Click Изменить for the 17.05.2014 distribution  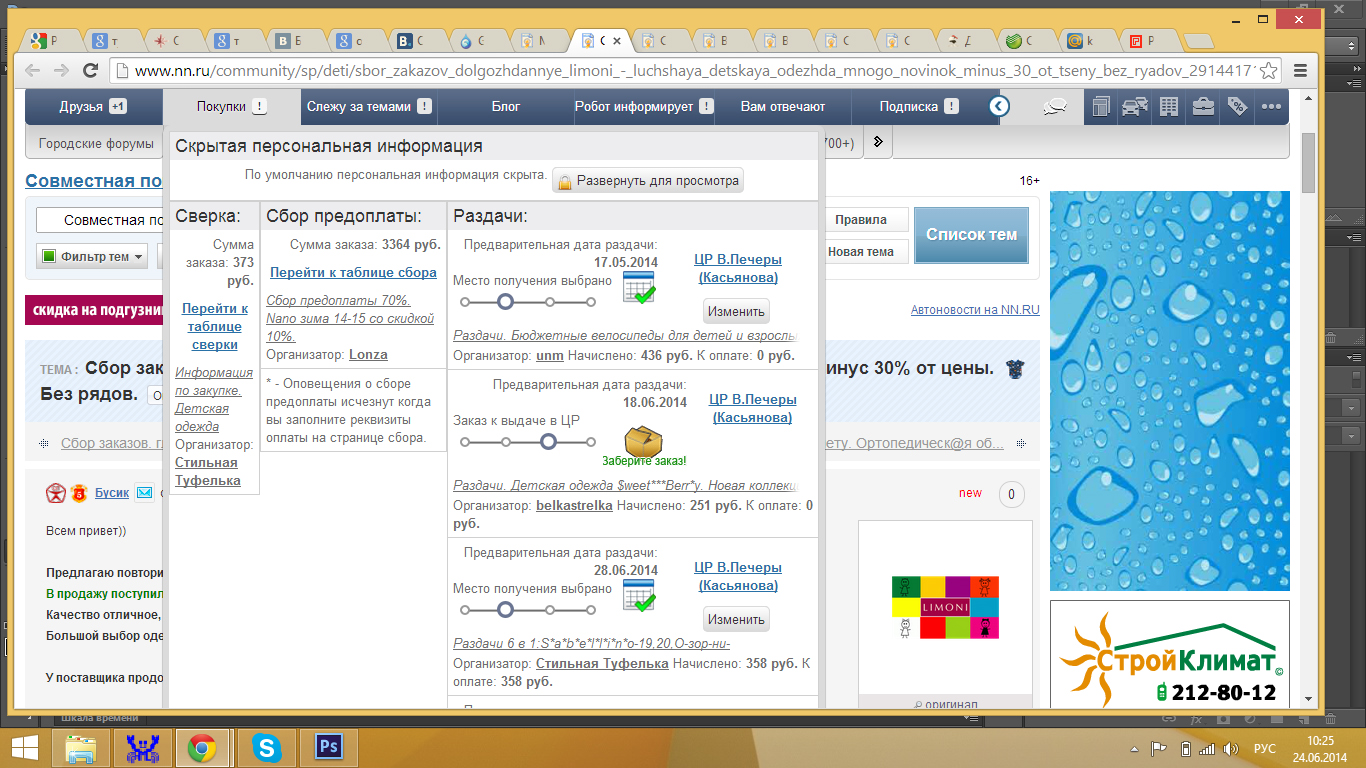coord(736,311)
